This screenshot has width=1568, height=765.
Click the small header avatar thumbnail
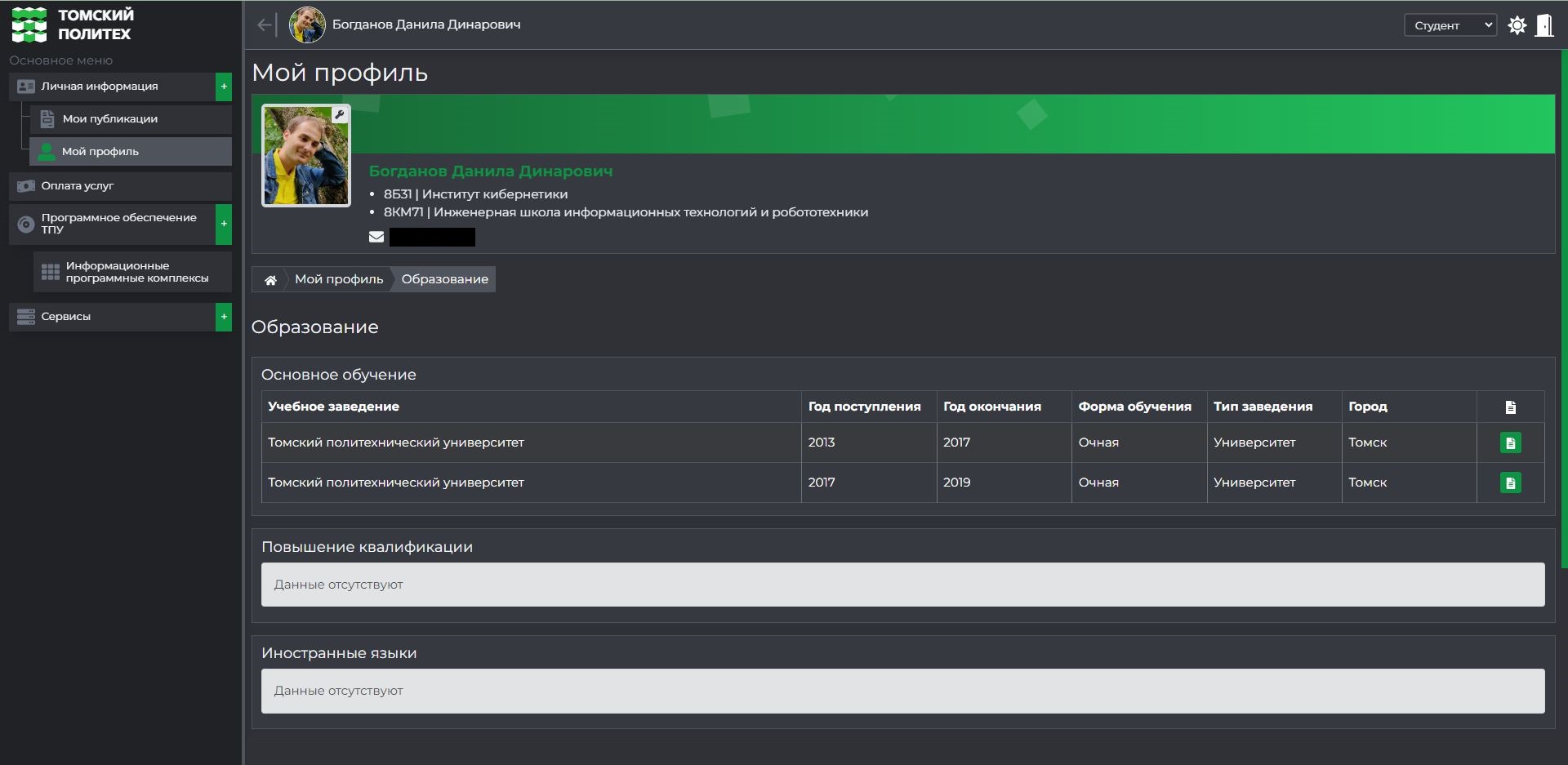click(x=307, y=24)
